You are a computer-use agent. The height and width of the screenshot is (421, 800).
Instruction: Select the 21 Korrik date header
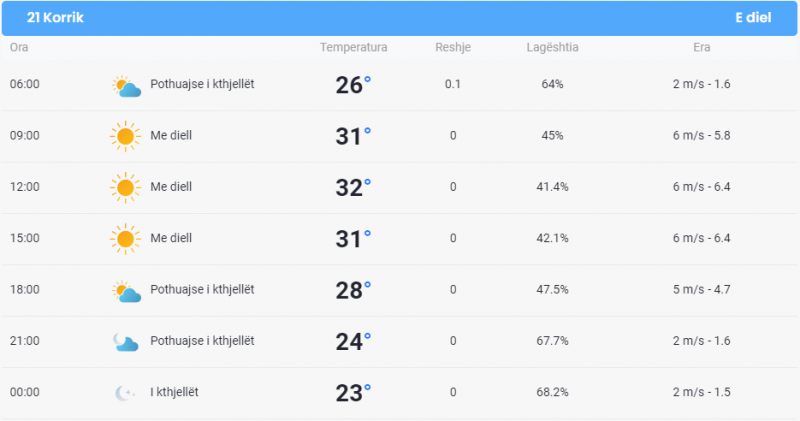click(55, 17)
